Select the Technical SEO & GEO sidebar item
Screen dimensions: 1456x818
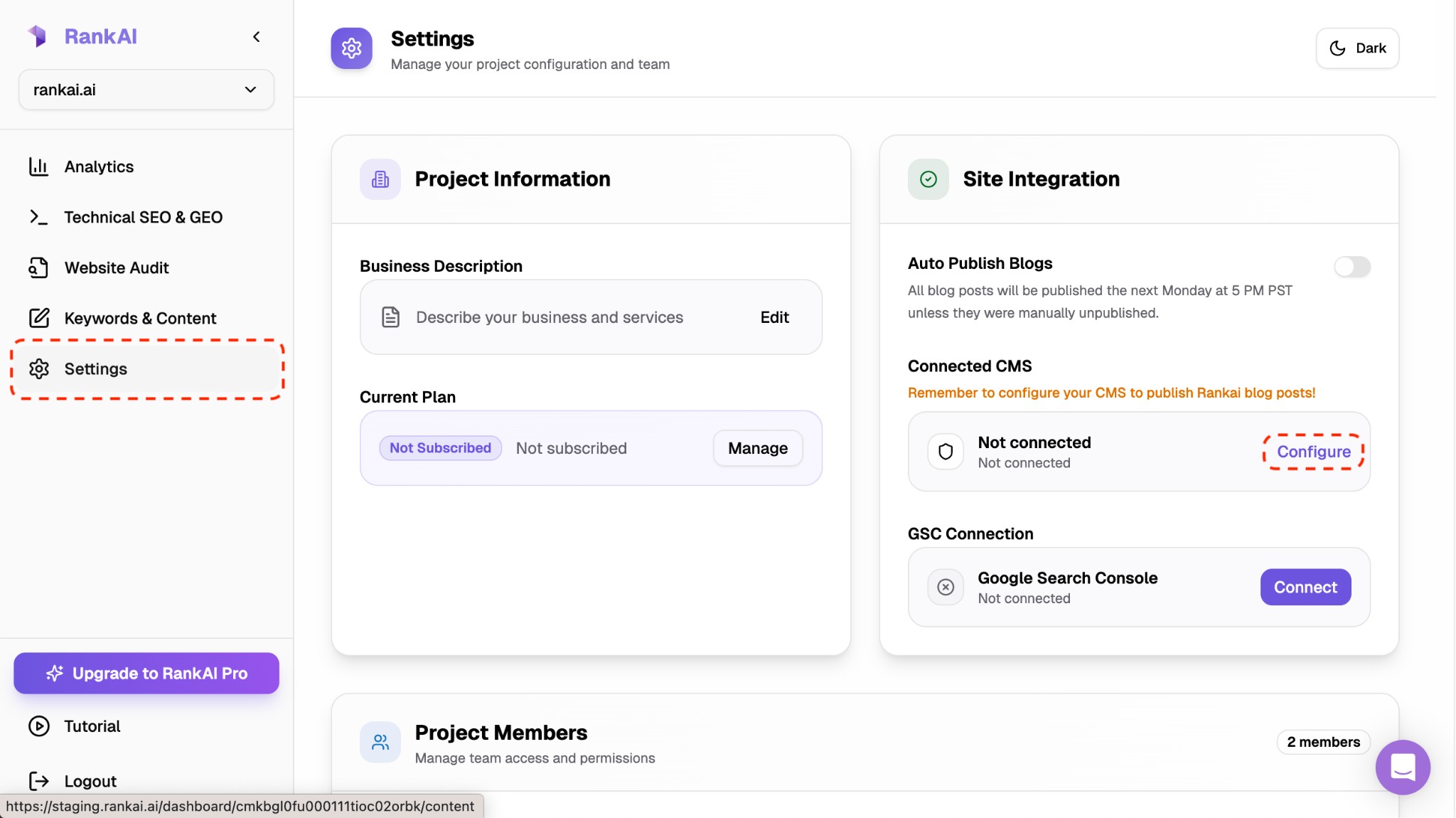pyautogui.click(x=143, y=217)
